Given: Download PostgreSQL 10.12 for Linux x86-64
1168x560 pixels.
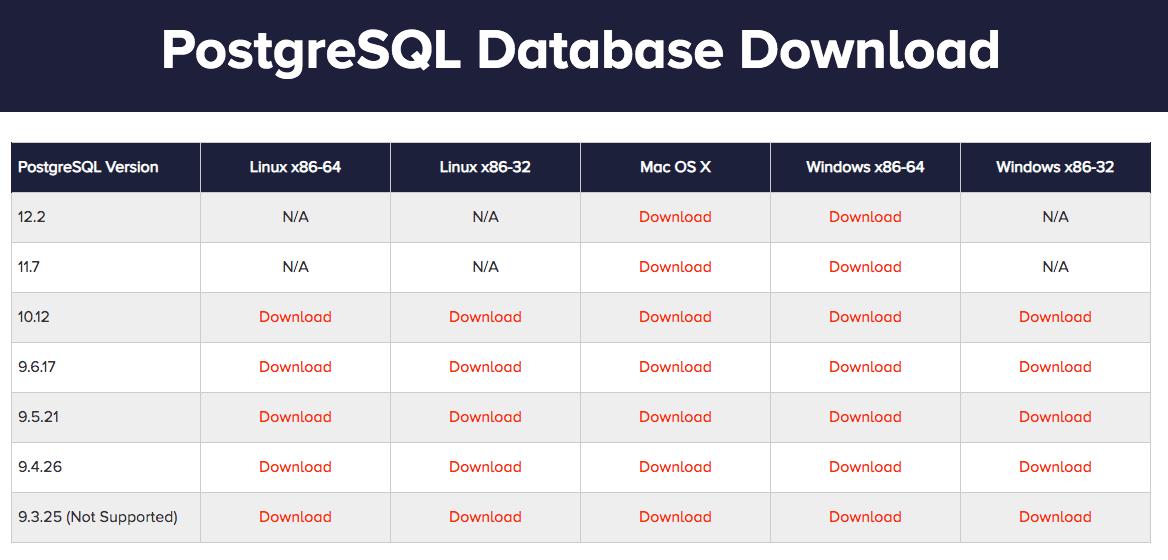Looking at the screenshot, I should coord(295,317).
